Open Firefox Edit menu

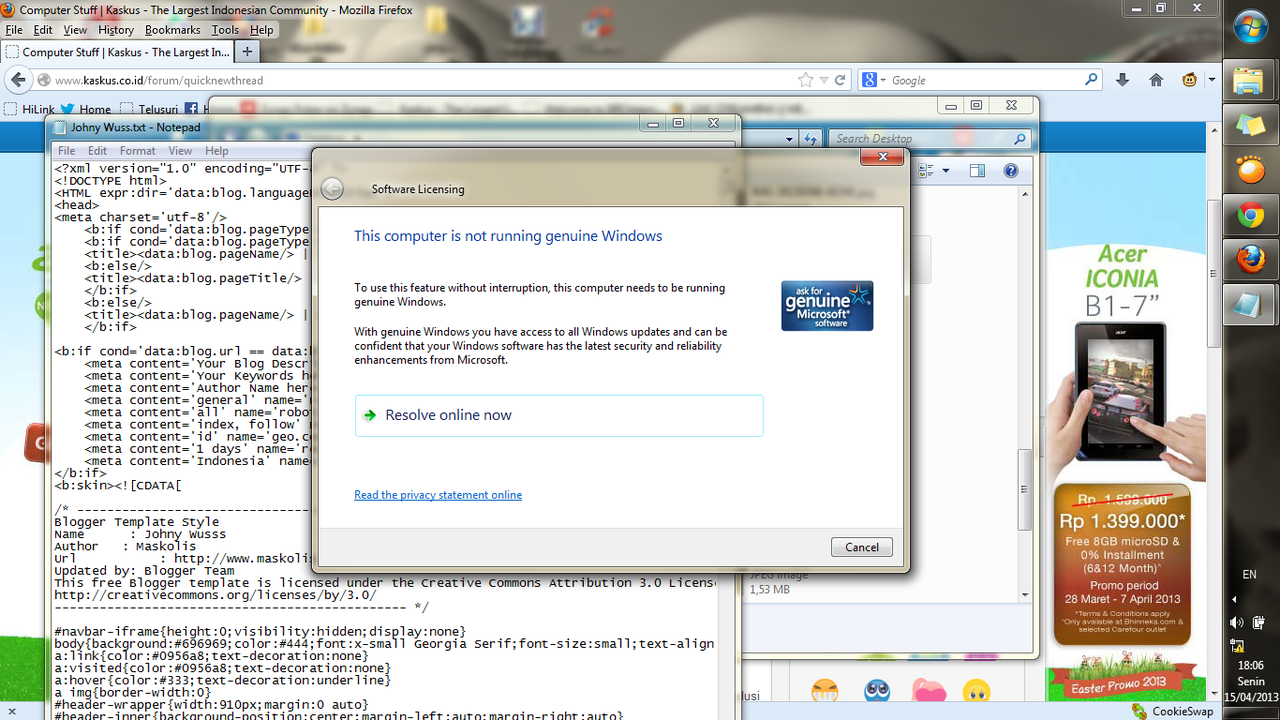(x=43, y=30)
